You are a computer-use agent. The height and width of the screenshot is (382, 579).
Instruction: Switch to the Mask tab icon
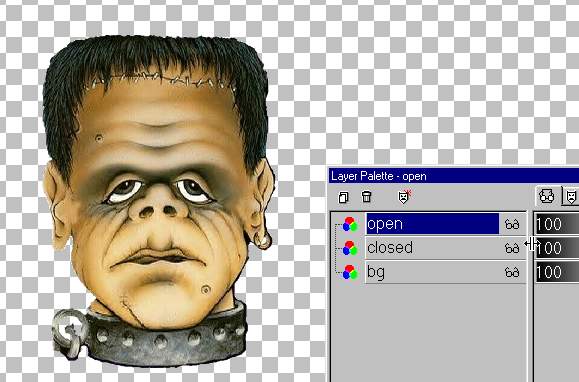(x=571, y=196)
